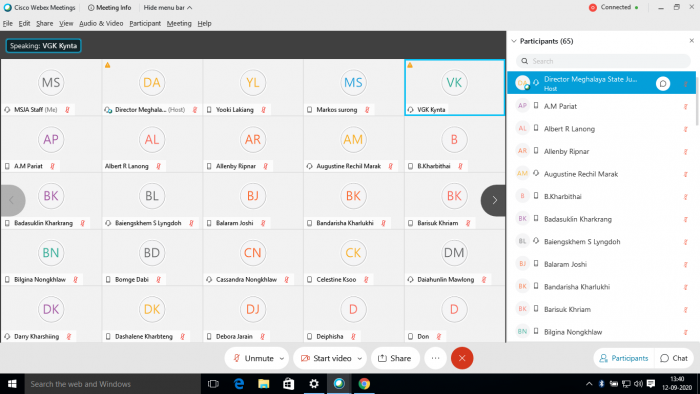Open File Explorer from taskbar
Screen dimensions: 700x394
click(x=263, y=384)
